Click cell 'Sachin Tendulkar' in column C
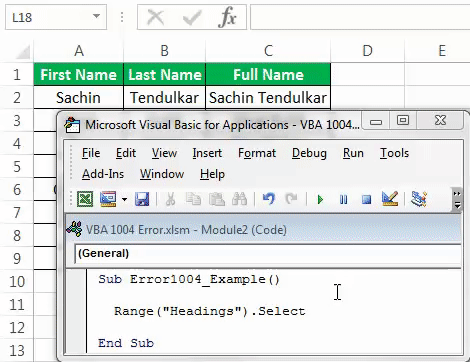Screen dimensions: 470x362 268,97
